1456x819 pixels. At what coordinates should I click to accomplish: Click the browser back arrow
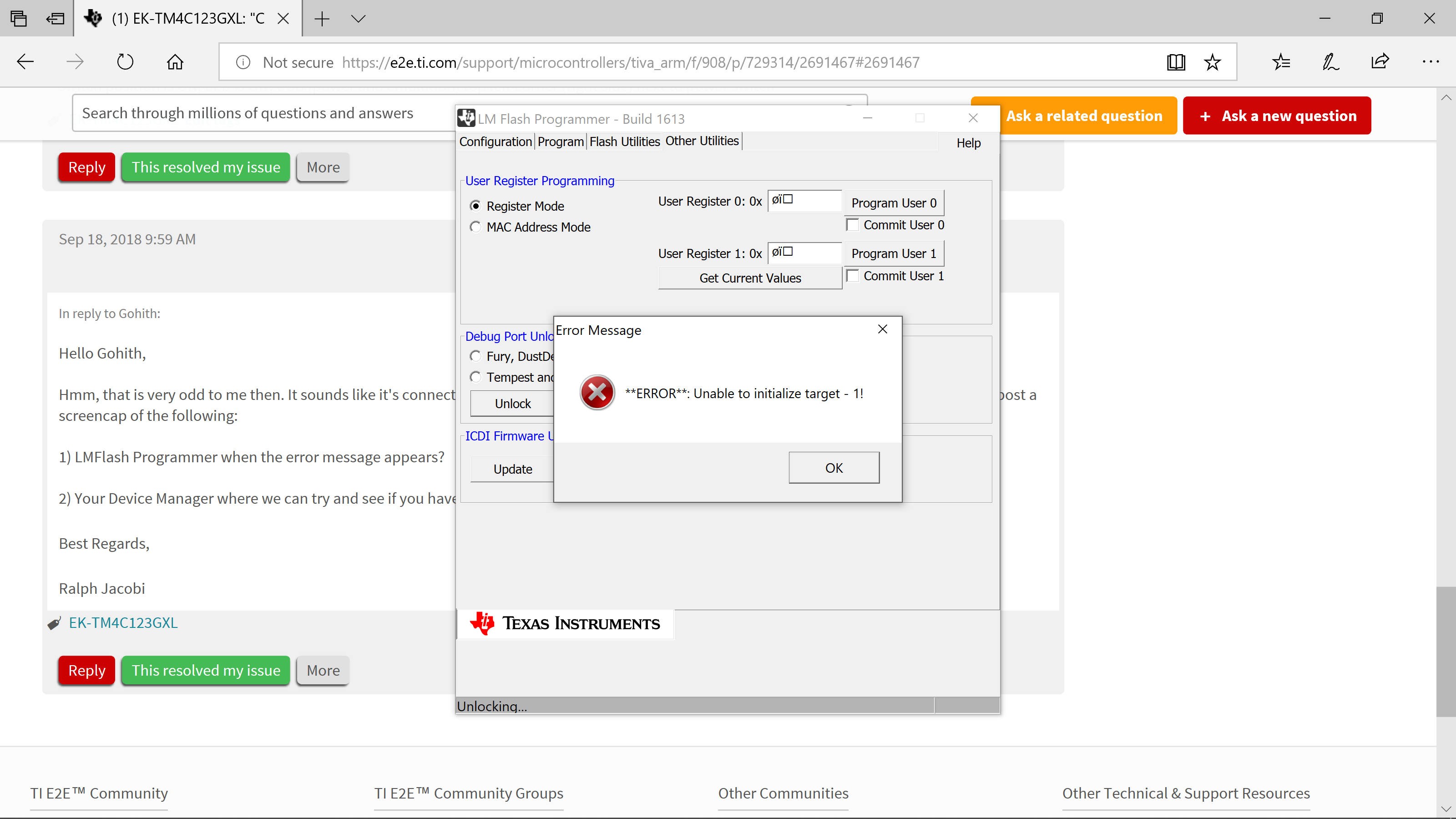pos(25,61)
